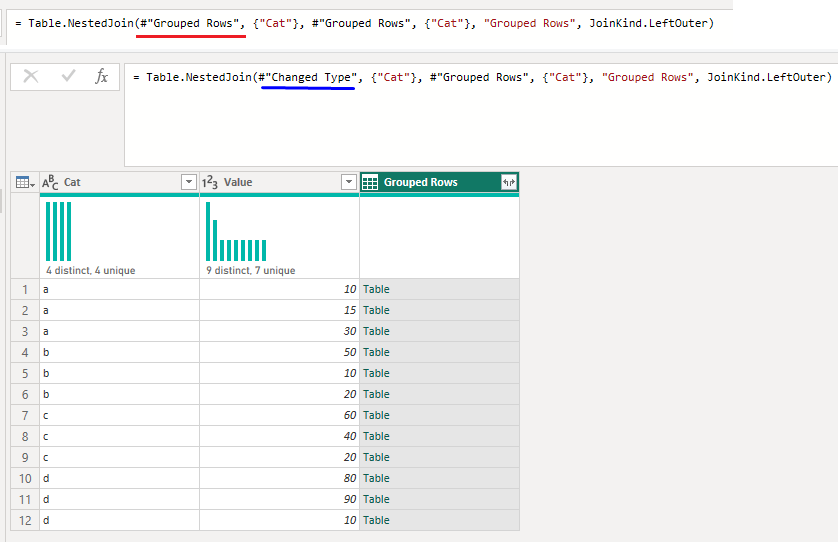Open the Table link in row 1

click(376, 289)
